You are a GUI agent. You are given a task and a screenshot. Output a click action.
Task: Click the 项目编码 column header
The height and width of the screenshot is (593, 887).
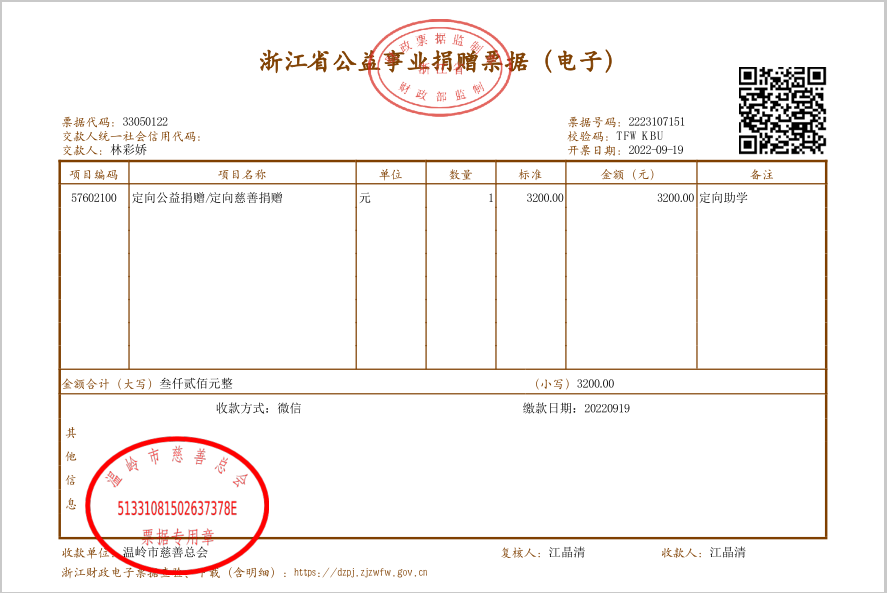pos(94,174)
